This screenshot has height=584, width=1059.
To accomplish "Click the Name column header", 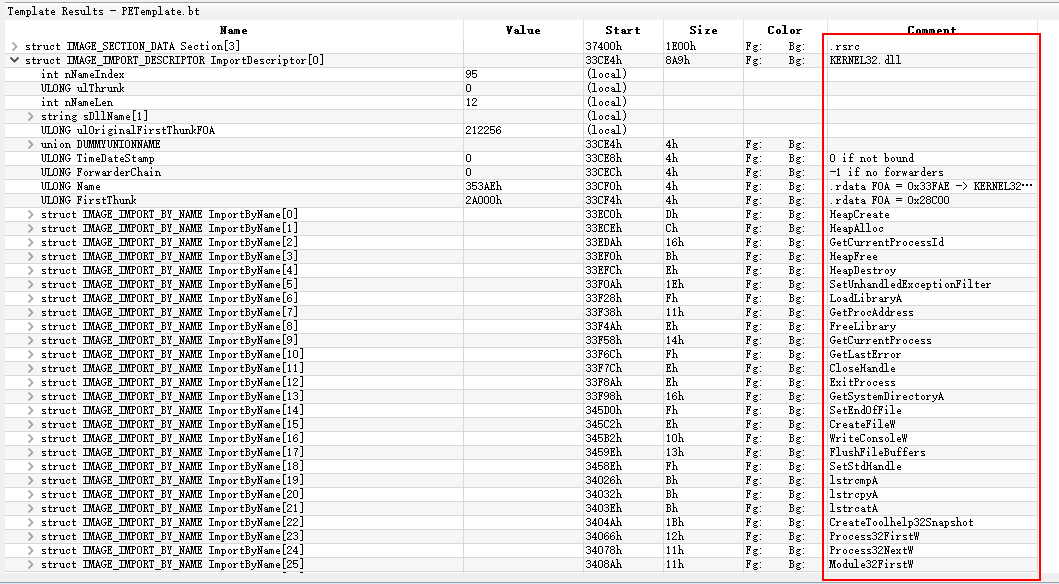I will click(233, 31).
